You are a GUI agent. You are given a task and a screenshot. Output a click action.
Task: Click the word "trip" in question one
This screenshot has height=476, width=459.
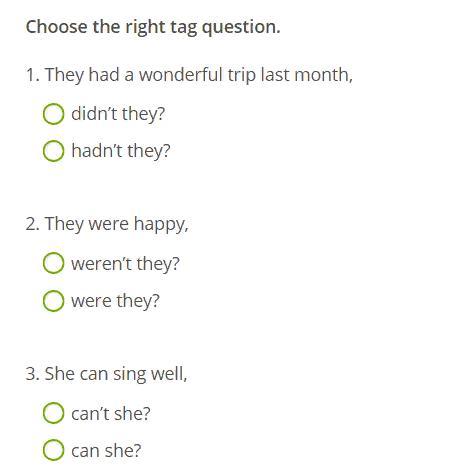(x=242, y=75)
